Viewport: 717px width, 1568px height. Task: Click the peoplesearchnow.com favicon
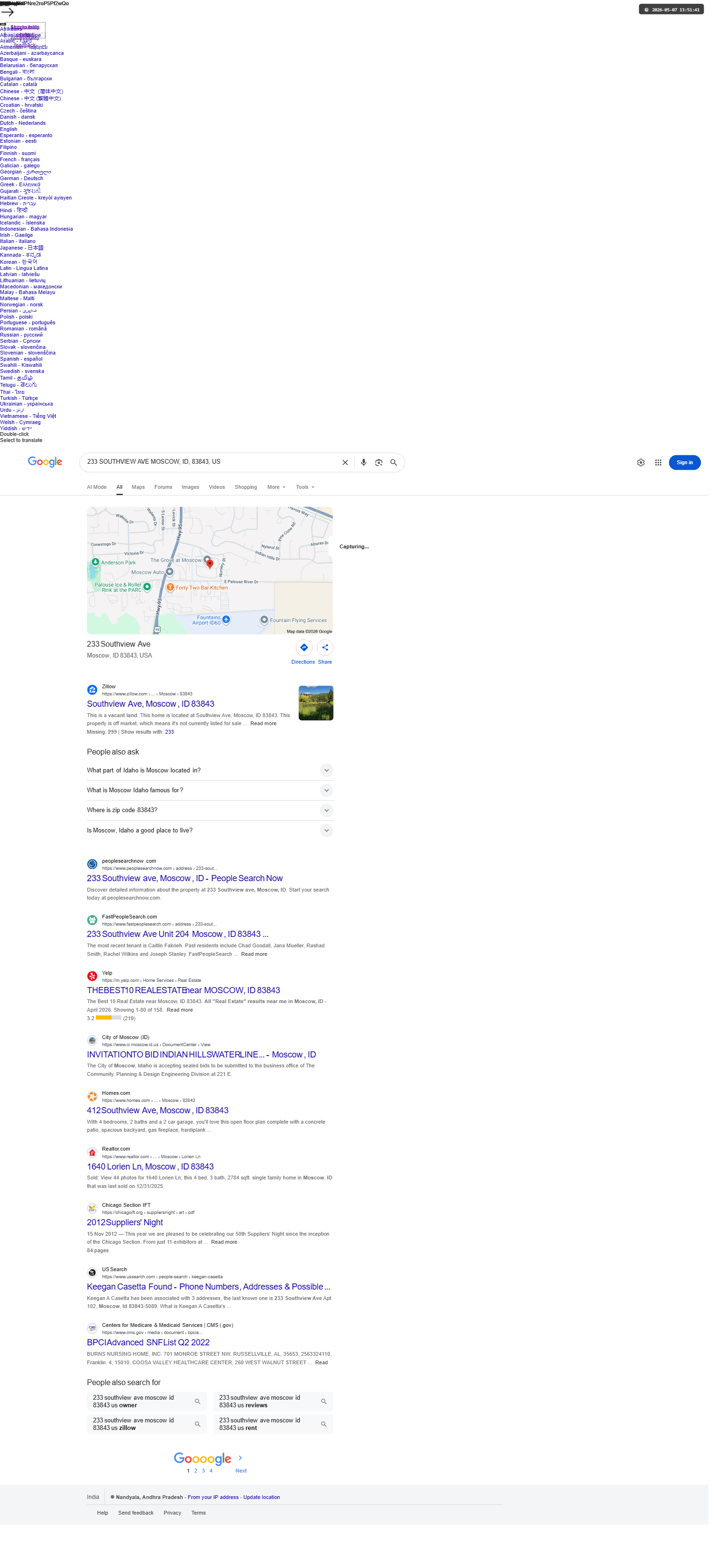[x=92, y=864]
